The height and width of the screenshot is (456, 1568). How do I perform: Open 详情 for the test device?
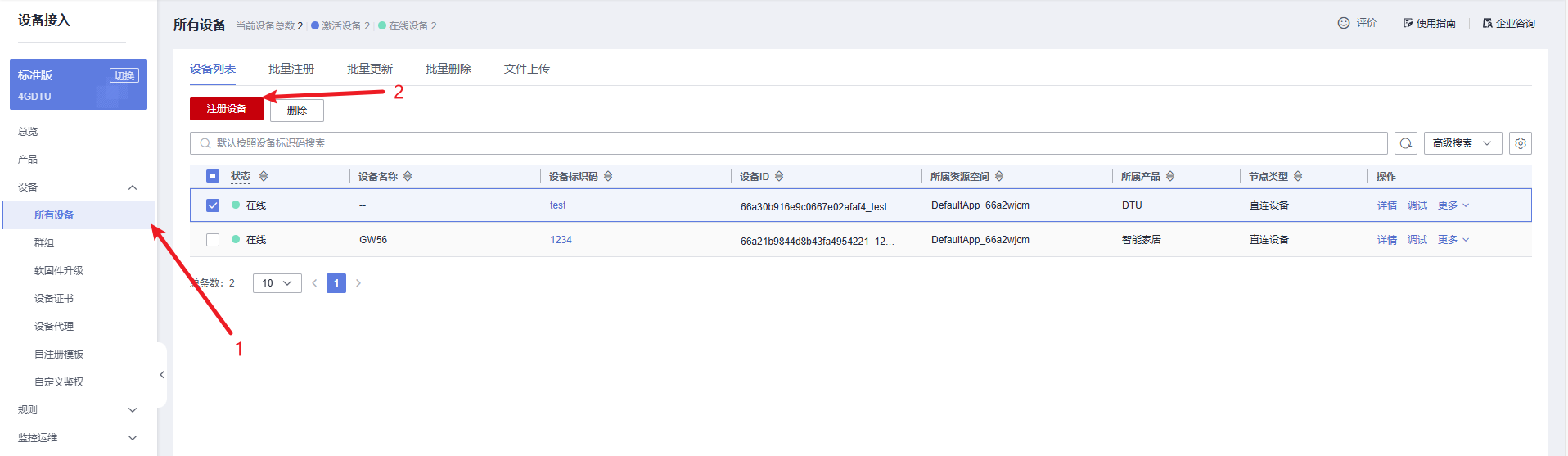1386,205
